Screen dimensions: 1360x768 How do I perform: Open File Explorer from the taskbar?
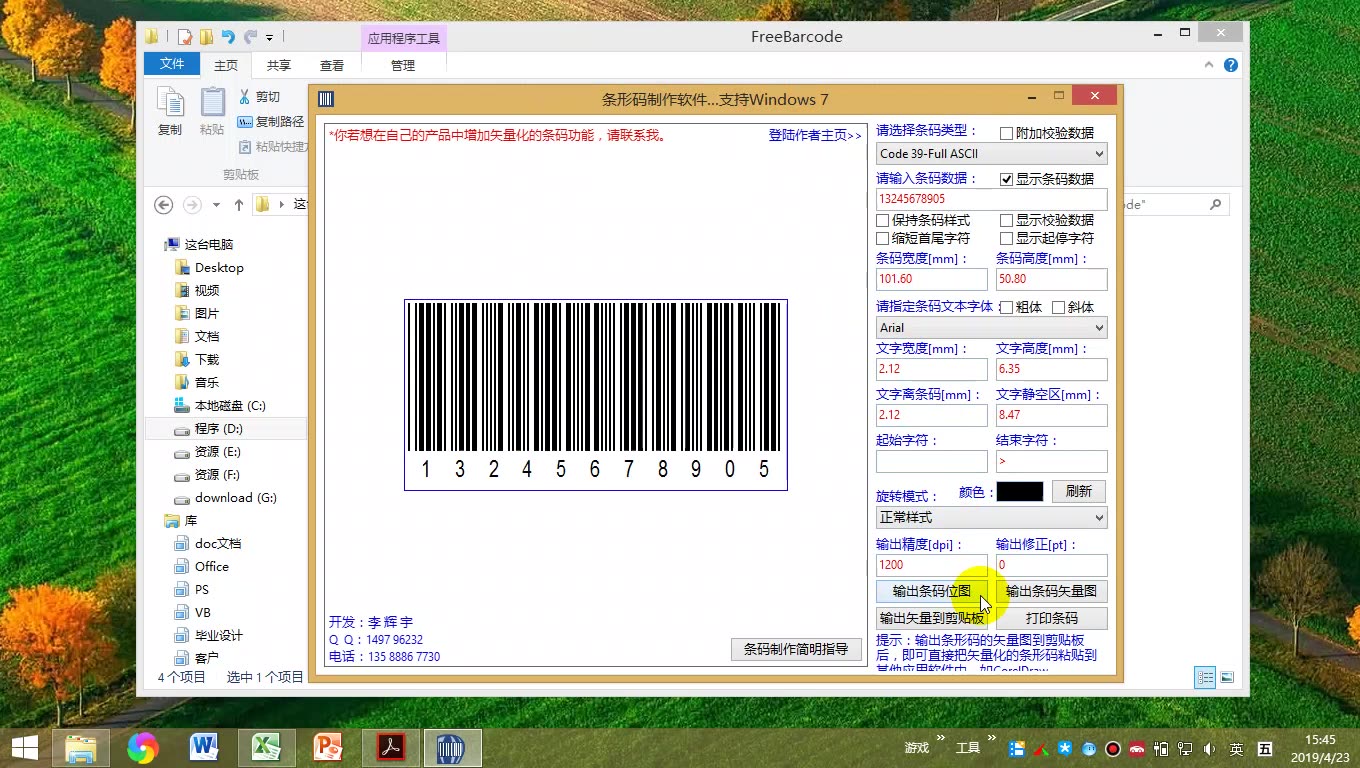tap(80, 747)
